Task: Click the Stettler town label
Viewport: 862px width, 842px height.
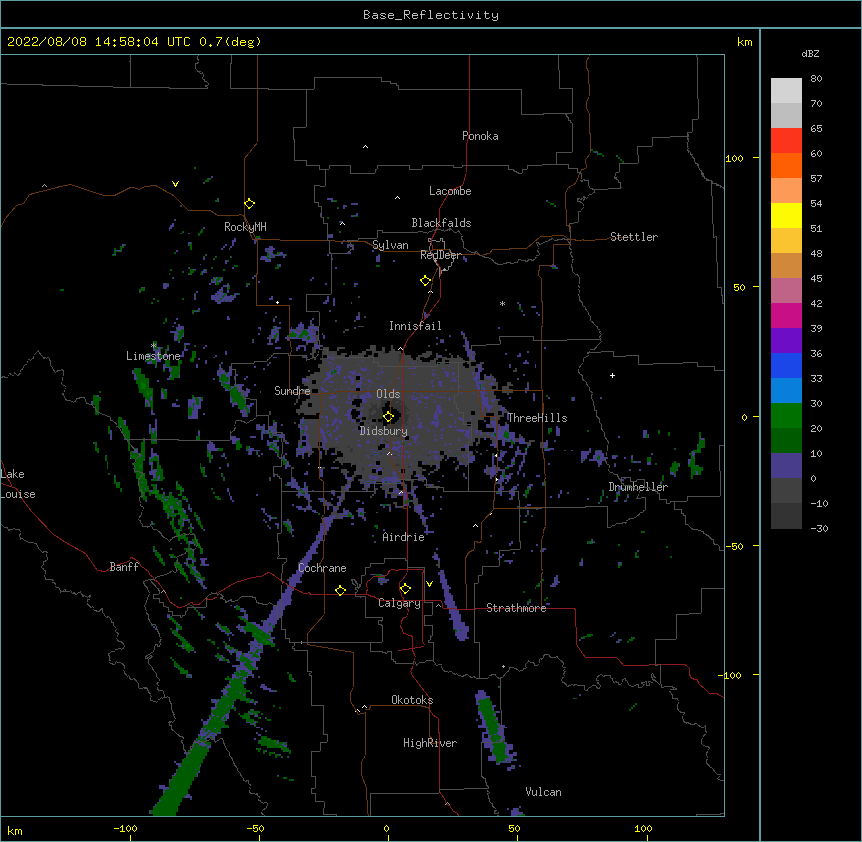Action: pyautogui.click(x=633, y=237)
